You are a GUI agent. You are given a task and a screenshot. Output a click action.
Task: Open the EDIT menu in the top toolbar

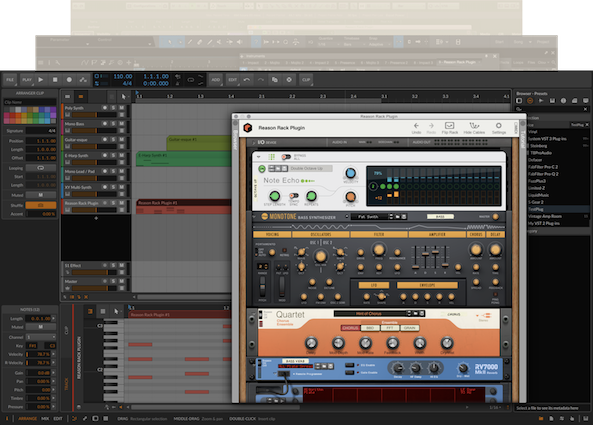(233, 80)
